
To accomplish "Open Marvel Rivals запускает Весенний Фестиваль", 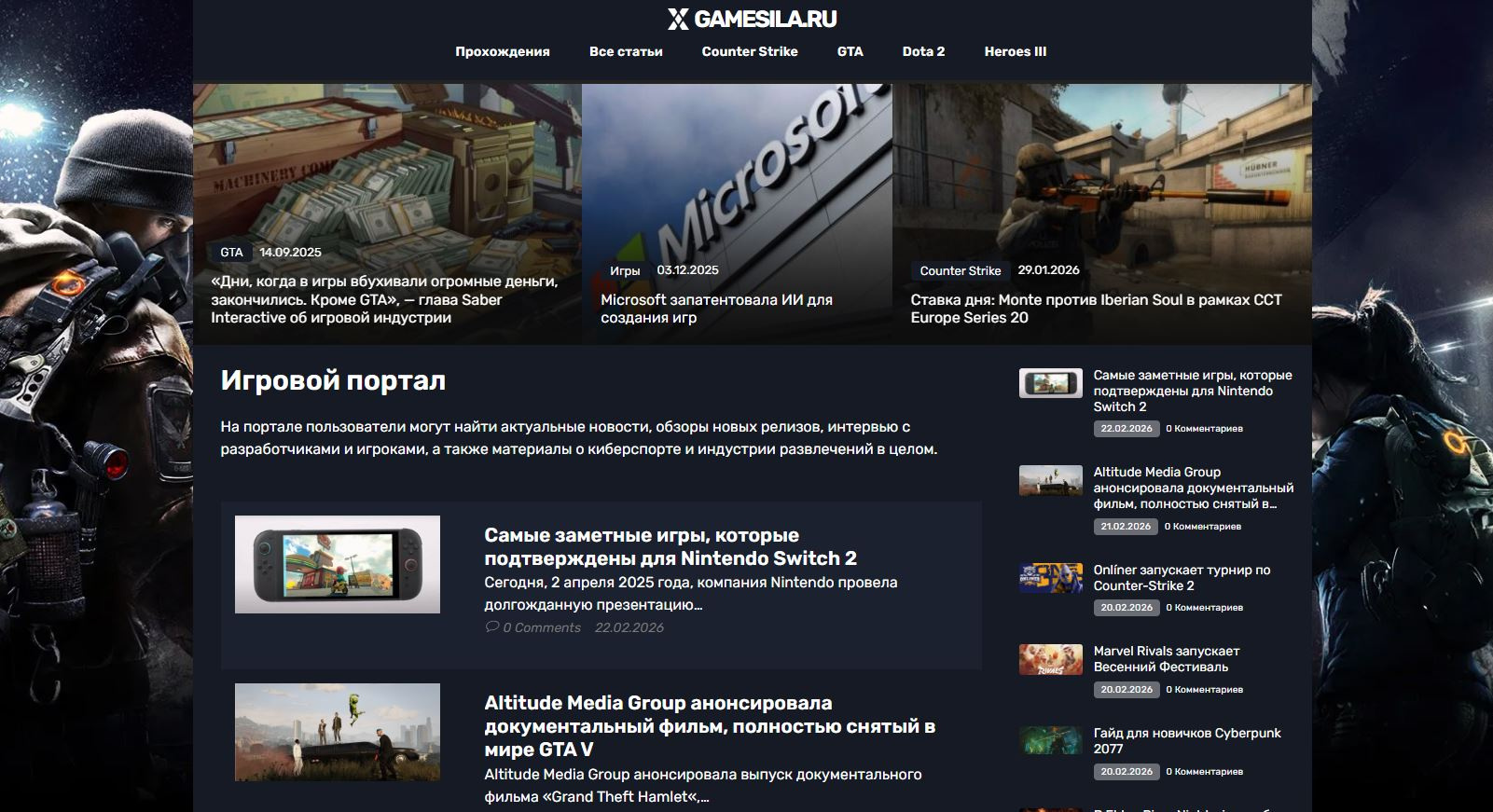I will pyautogui.click(x=1167, y=659).
